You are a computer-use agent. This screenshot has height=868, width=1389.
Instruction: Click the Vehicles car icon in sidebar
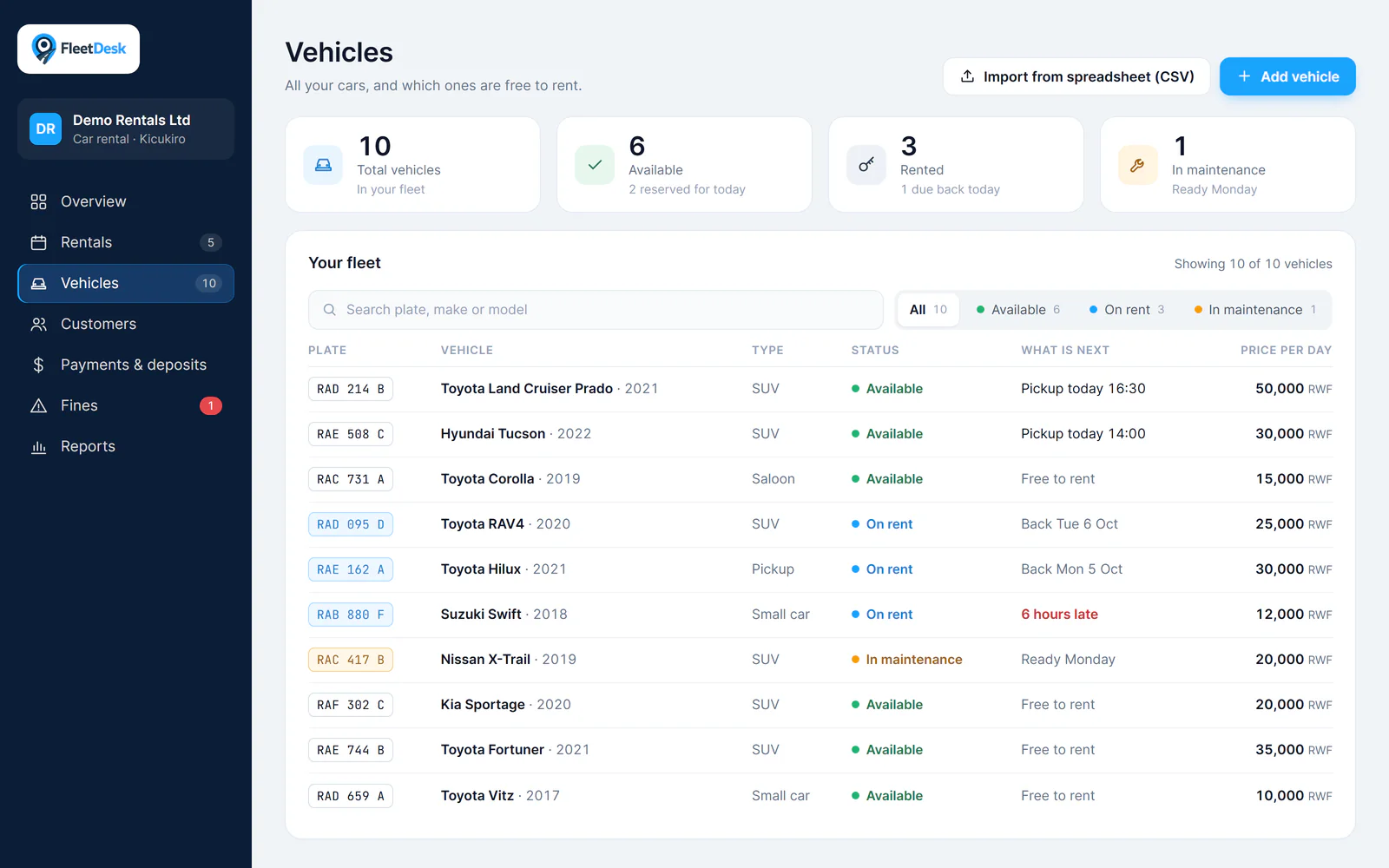[x=38, y=283]
